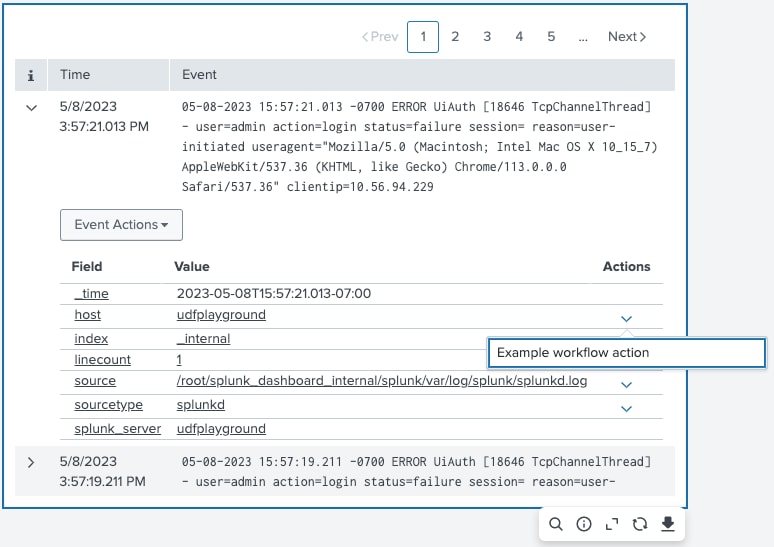Open actions chevron for sourcetype field
774x547 pixels.
tap(626, 408)
